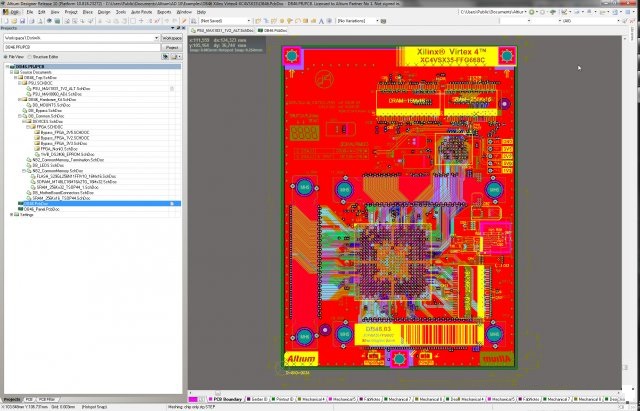Close the Projects panel with its X icon

tap(183, 28)
